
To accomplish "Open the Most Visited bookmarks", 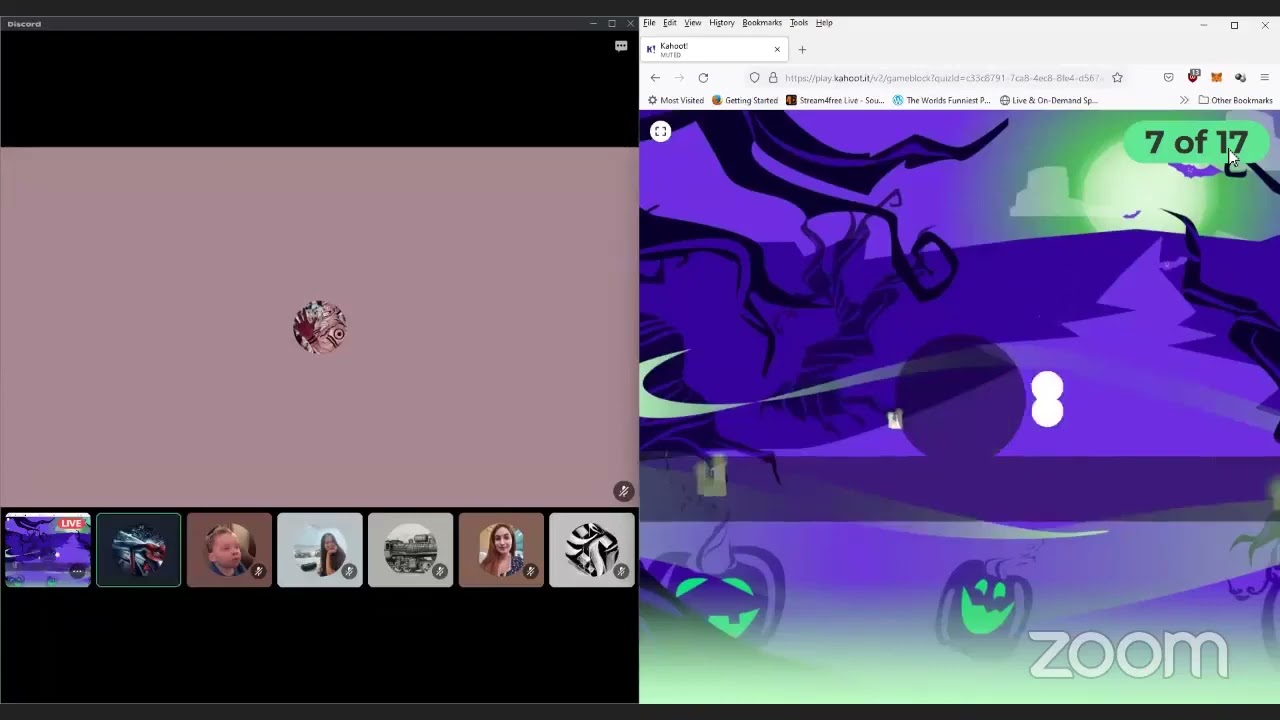I will (x=676, y=100).
